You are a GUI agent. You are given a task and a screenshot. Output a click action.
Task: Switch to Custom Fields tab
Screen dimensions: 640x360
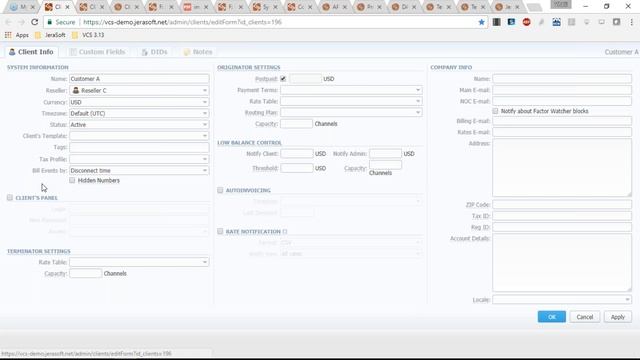[98, 52]
